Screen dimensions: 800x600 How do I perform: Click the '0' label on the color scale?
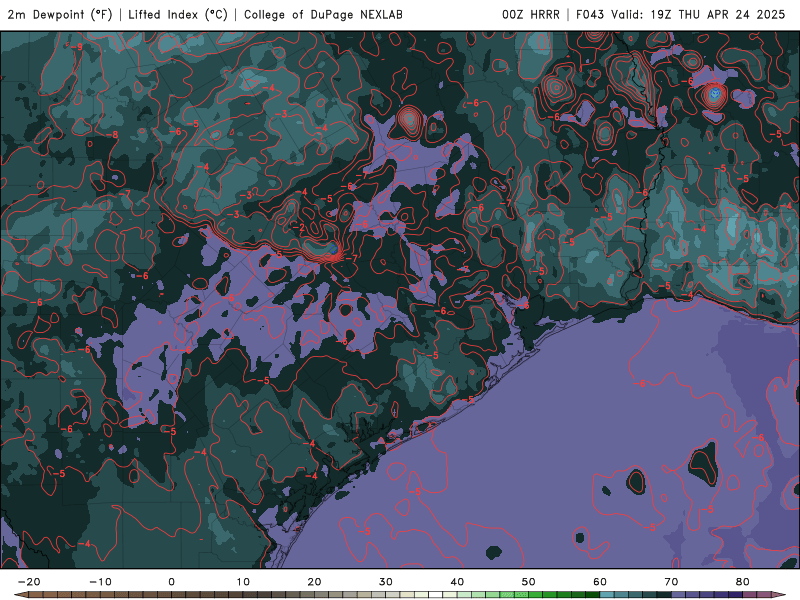point(171,582)
